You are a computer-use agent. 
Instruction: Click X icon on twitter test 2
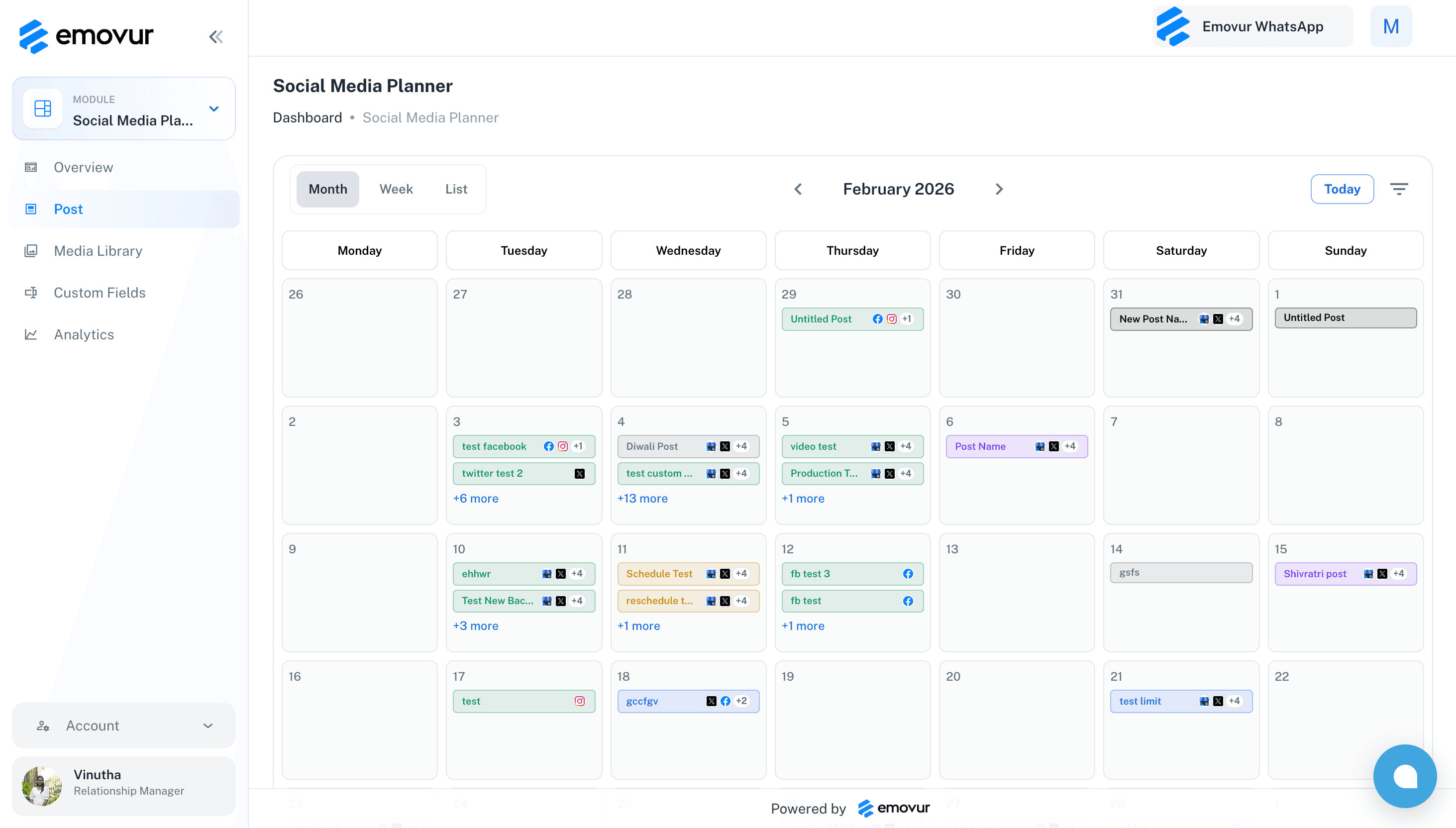pyautogui.click(x=579, y=473)
